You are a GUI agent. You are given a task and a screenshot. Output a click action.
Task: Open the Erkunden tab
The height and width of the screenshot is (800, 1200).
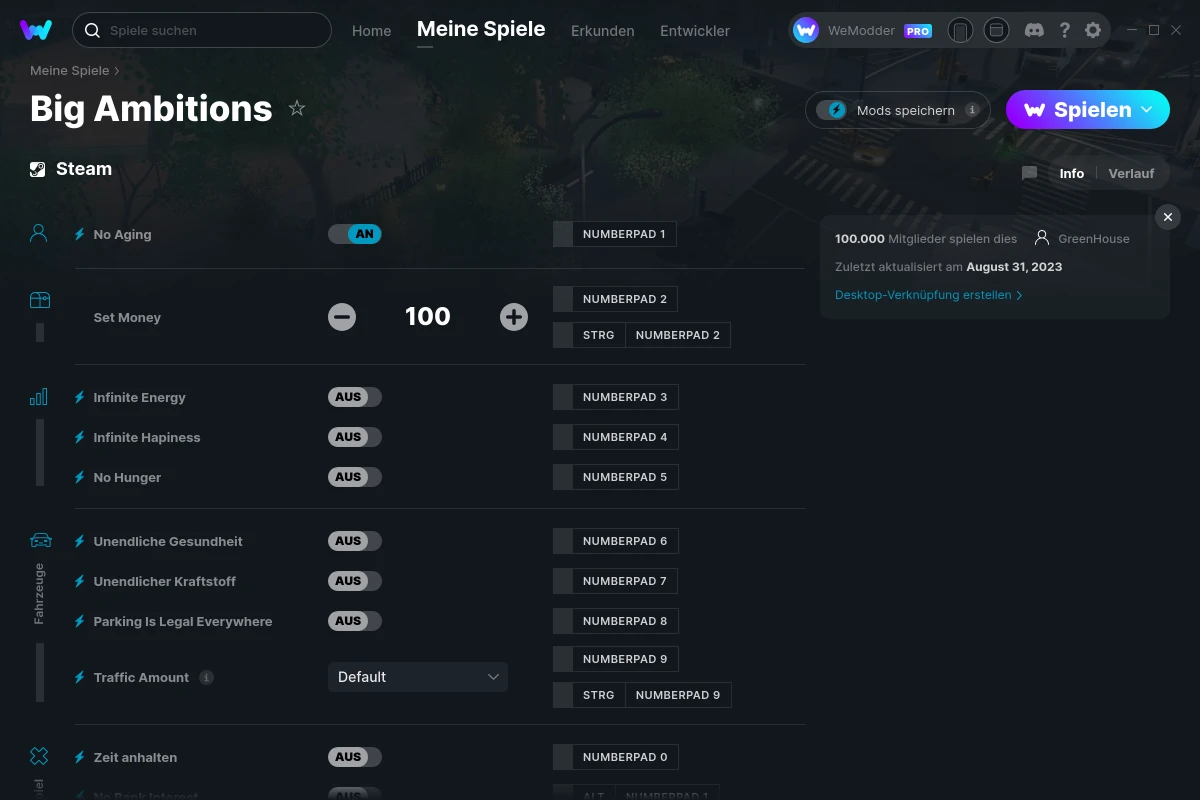[602, 31]
